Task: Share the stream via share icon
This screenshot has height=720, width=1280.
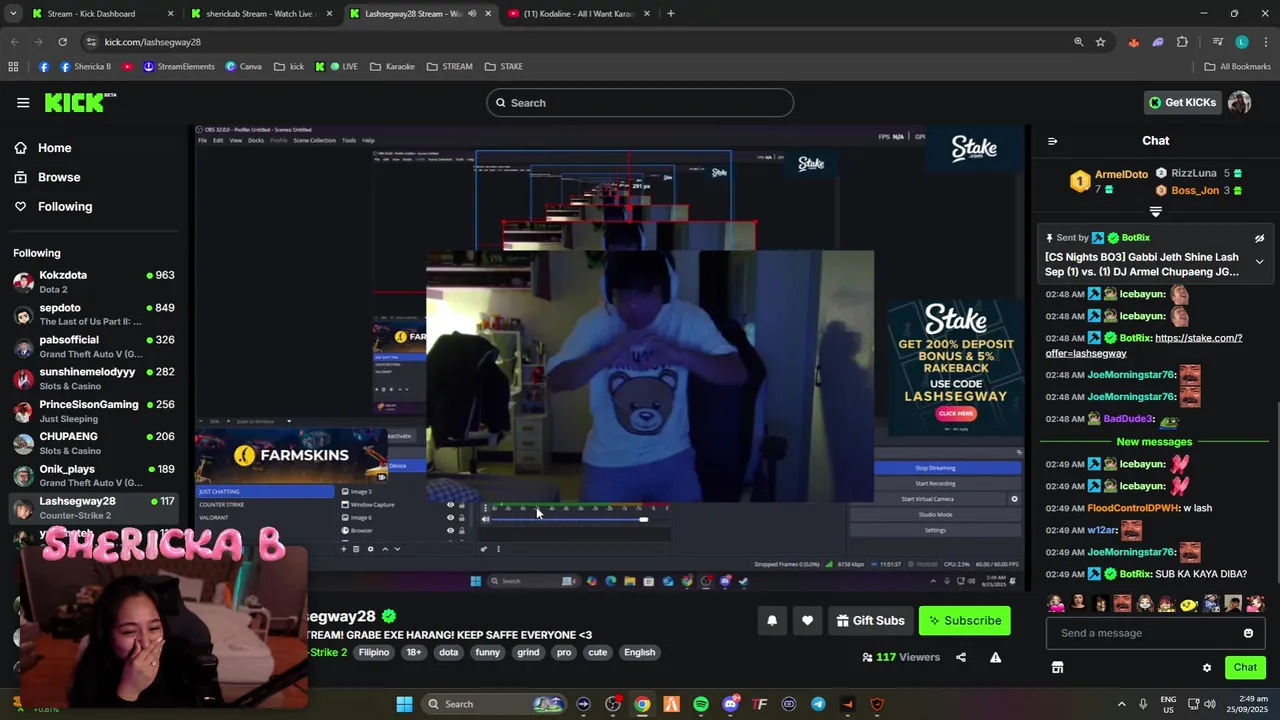Action: tap(961, 657)
